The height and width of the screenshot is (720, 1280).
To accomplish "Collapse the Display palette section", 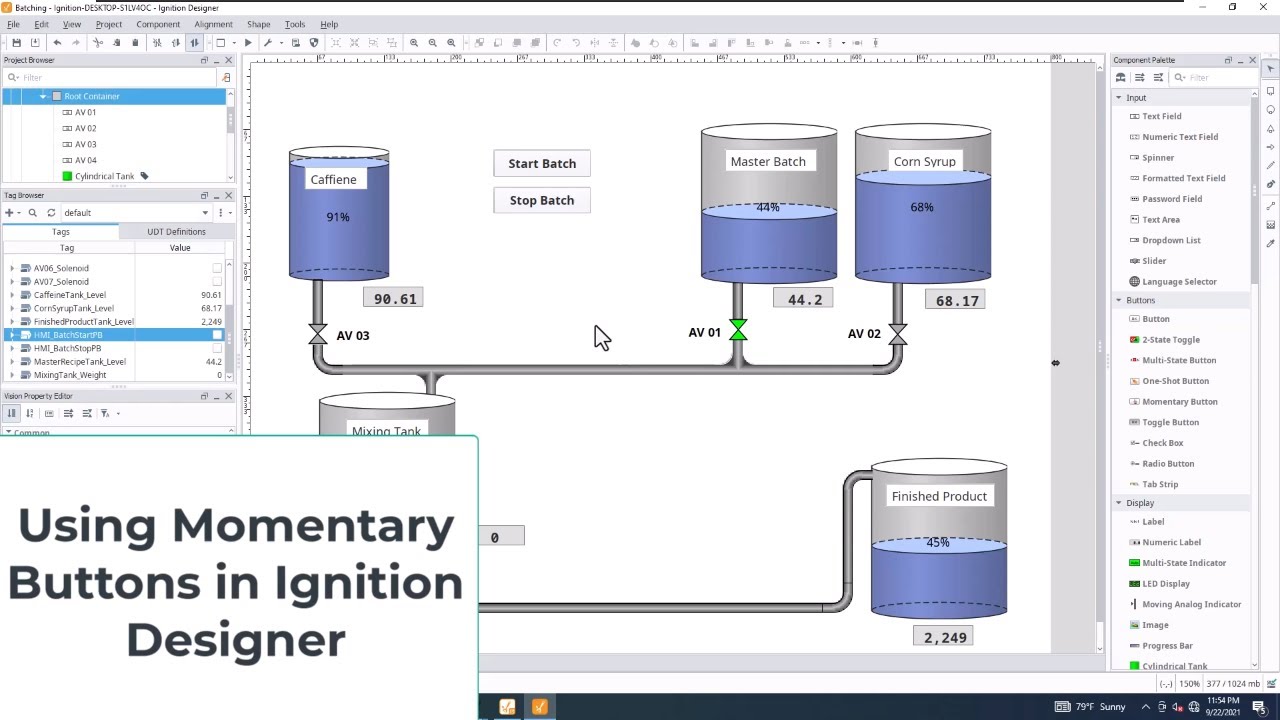I will (1119, 503).
